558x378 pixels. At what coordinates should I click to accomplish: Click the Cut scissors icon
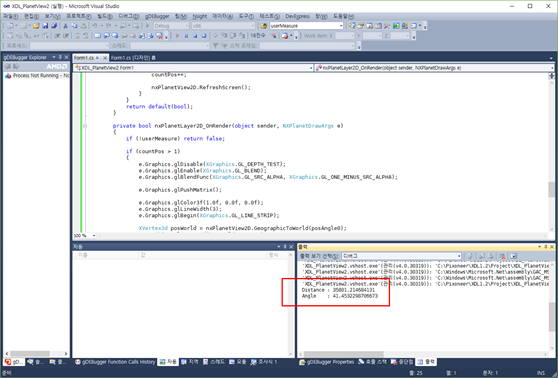tap(65, 26)
